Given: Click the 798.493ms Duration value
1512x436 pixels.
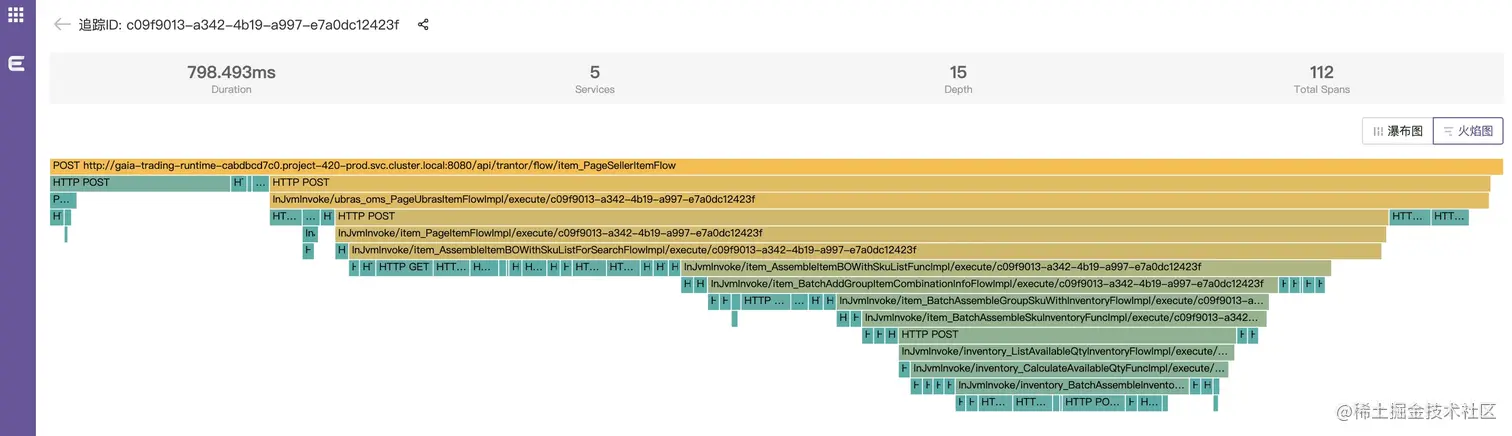Looking at the screenshot, I should 231,72.
